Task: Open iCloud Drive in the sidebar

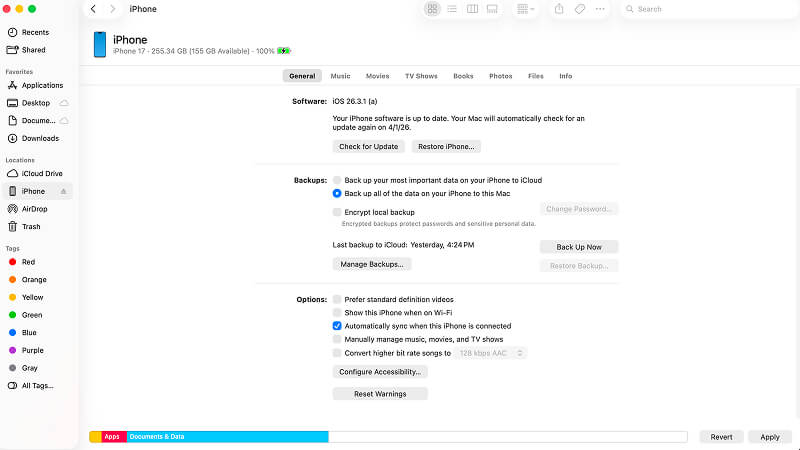Action: point(42,173)
